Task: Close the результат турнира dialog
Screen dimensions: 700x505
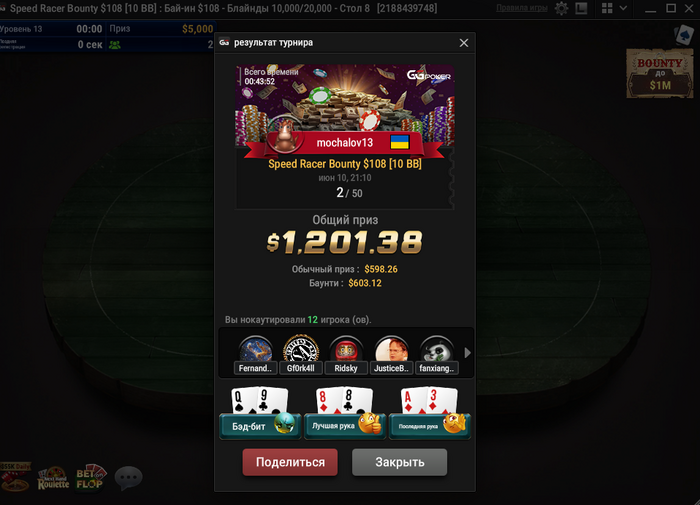Action: click(464, 43)
